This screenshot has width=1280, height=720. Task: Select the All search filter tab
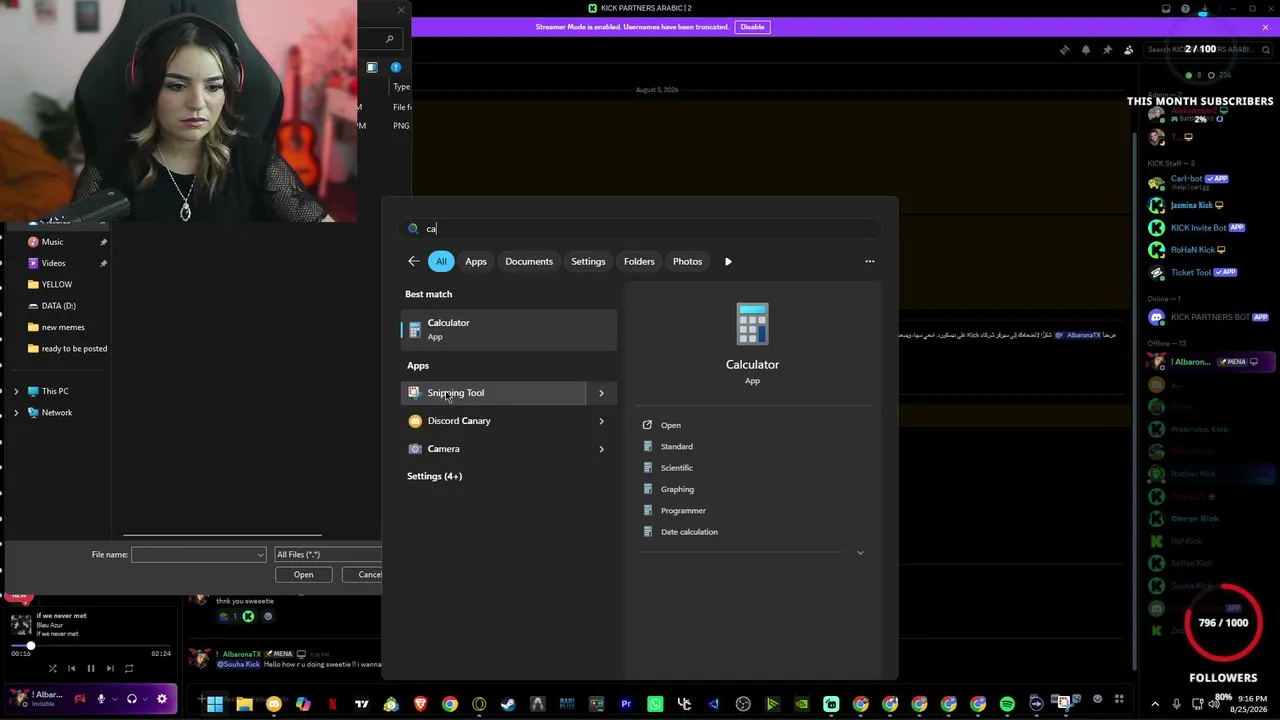point(441,261)
